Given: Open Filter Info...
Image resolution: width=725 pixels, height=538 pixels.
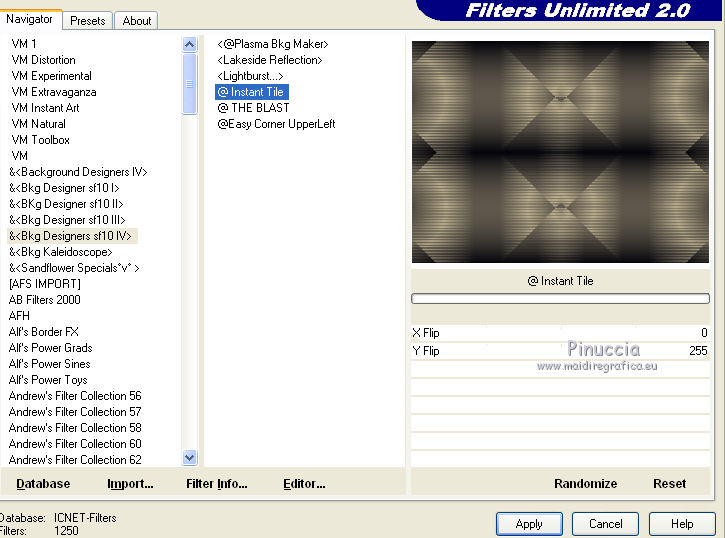Looking at the screenshot, I should pos(216,483).
